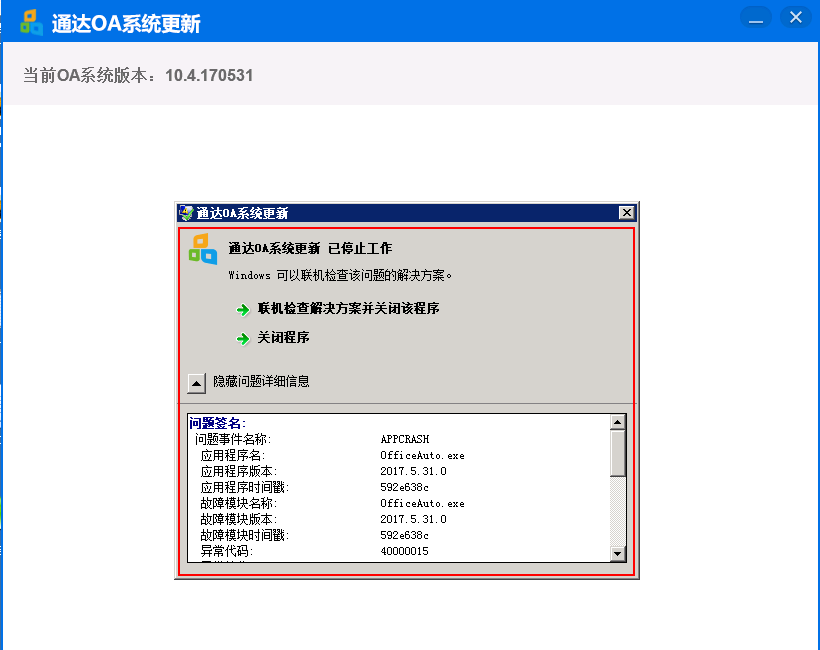Close the crash dialog with its X button
Screen dimensions: 820x650
coord(627,212)
